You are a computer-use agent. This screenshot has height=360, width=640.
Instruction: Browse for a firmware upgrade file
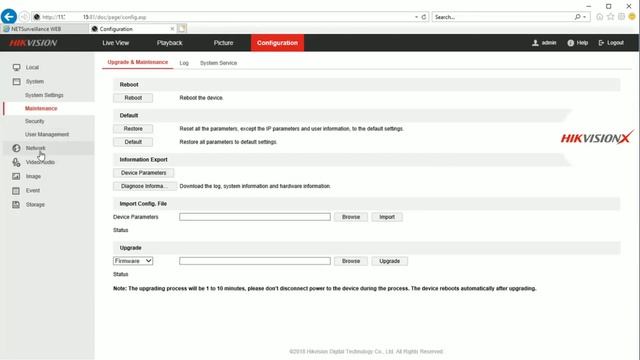click(x=351, y=261)
